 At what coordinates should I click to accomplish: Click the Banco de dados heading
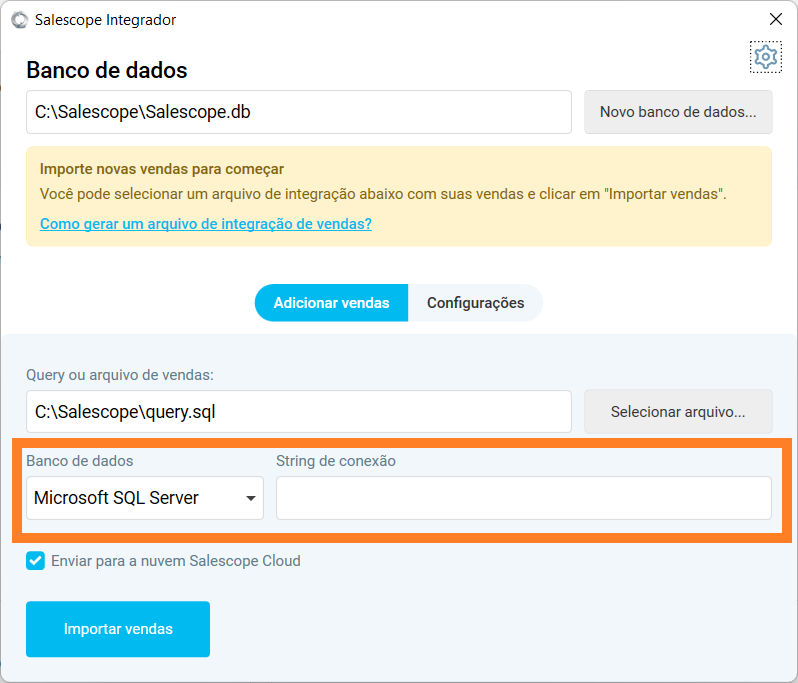pyautogui.click(x=107, y=70)
